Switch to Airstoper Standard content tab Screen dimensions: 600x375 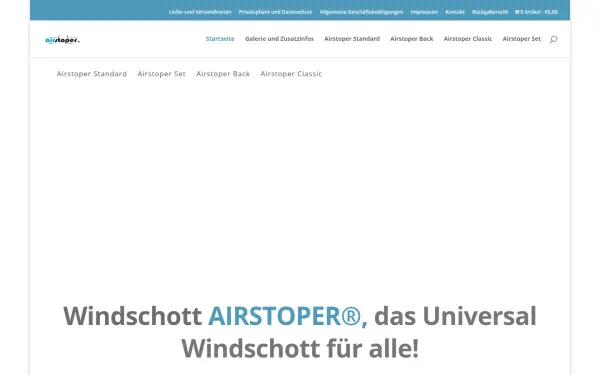point(92,73)
